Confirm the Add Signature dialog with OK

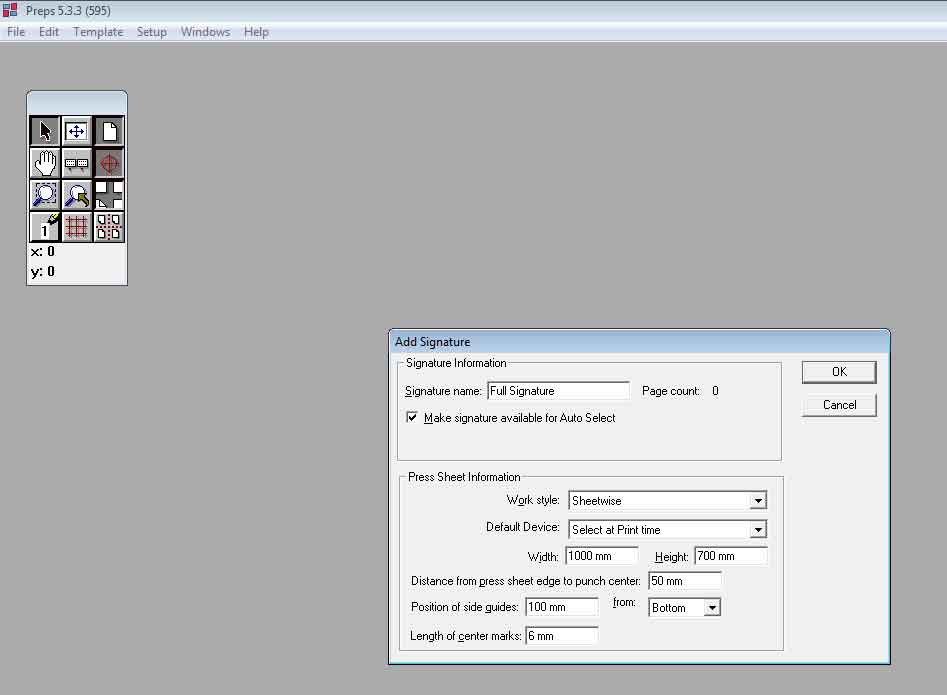pos(839,372)
